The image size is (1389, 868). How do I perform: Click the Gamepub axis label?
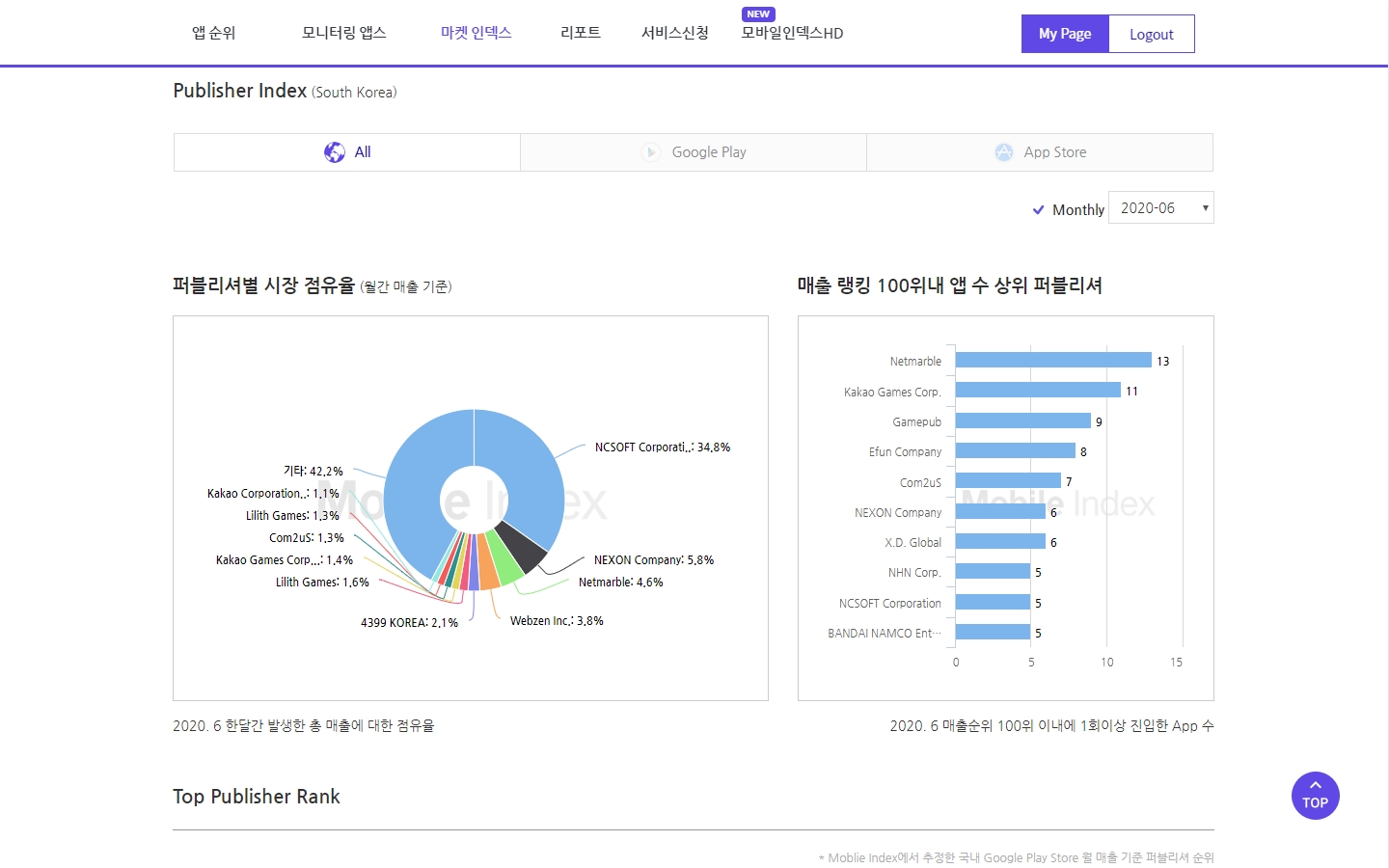(917, 422)
